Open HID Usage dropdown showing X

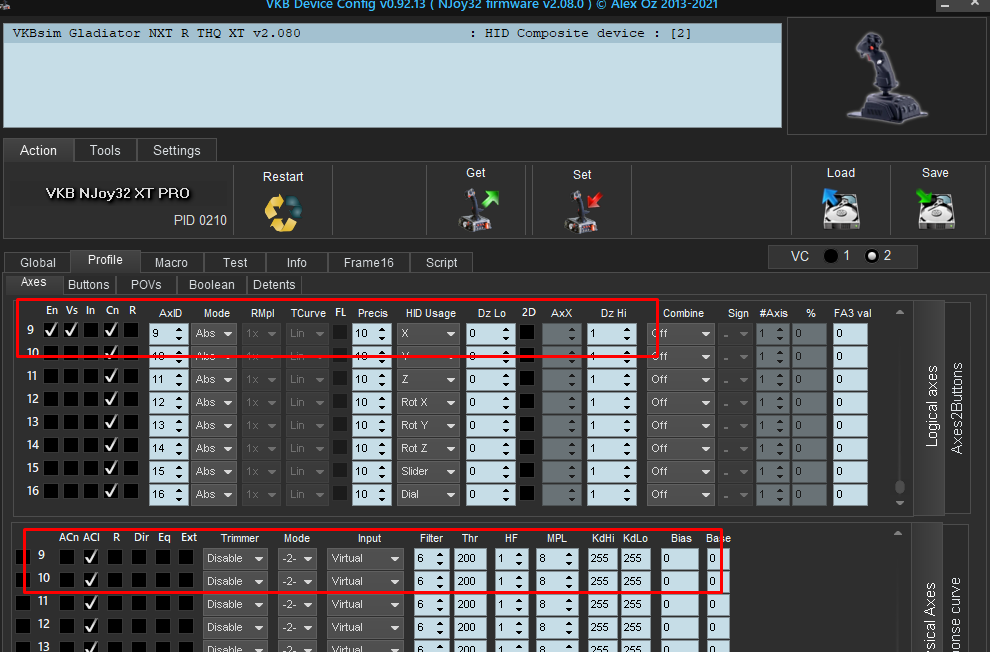[427, 333]
